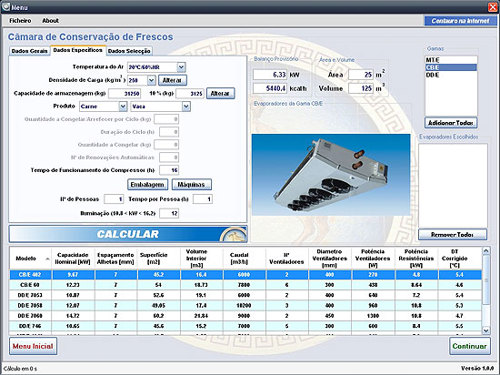The height and width of the screenshot is (375, 500).
Task: Click Alterar next to the 10% field
Action: tap(220, 93)
